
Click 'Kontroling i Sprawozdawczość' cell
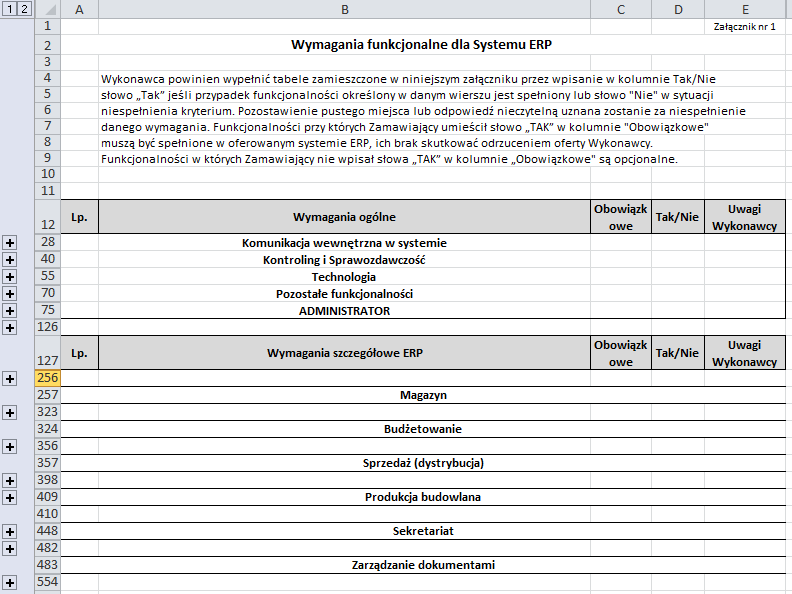pyautogui.click(x=344, y=260)
